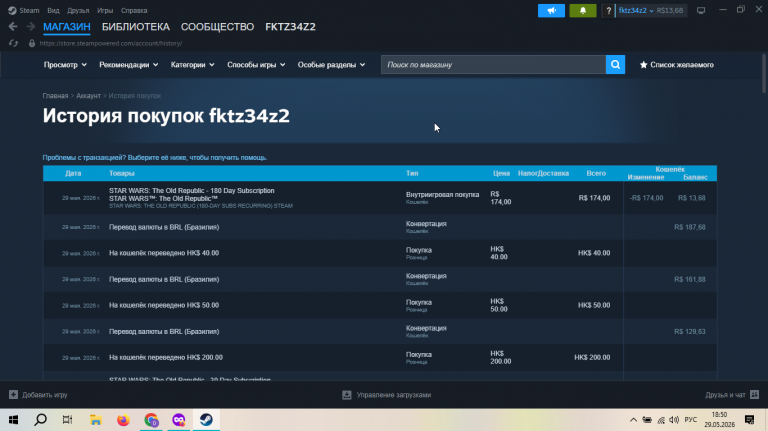768x431 pixels.
Task: Click the plus icon for Добавить игру
Action: 13,395
